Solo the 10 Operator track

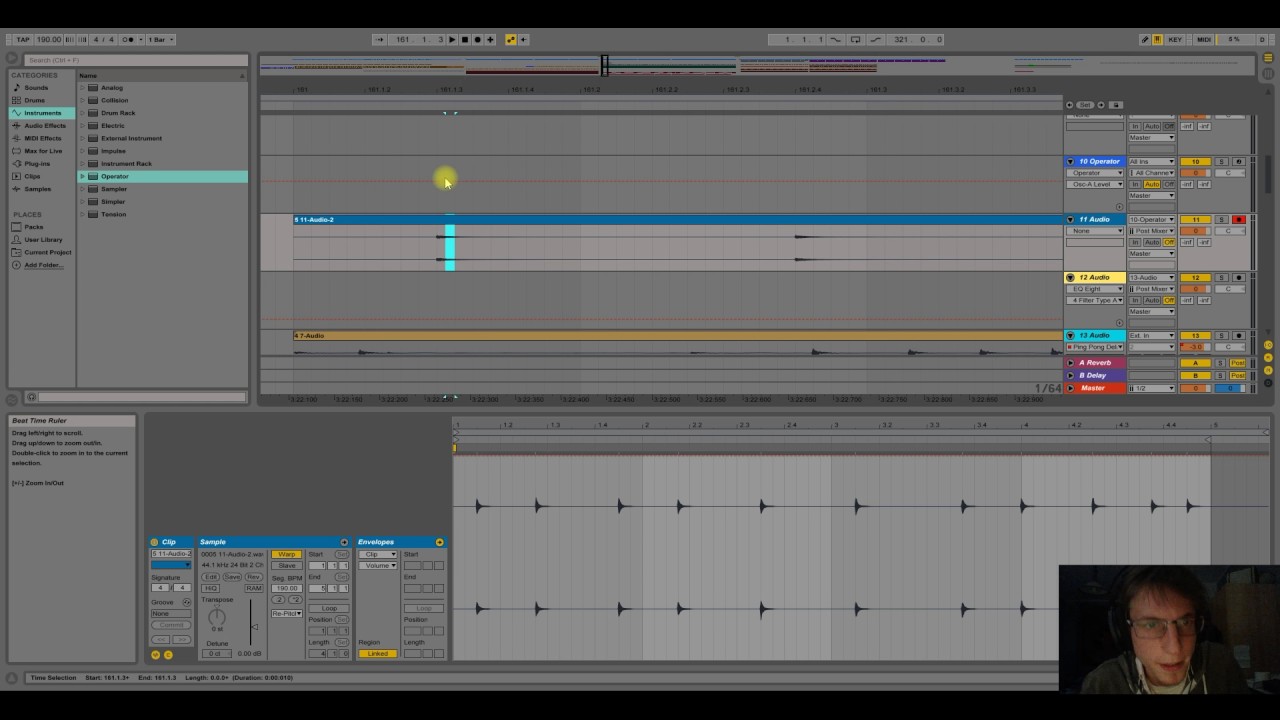point(1221,161)
